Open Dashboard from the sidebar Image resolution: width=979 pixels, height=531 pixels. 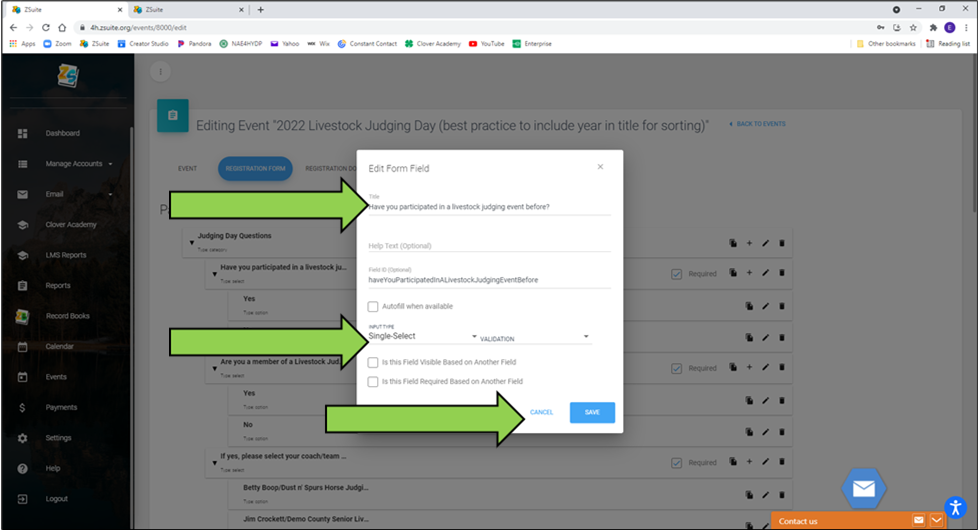(62, 133)
